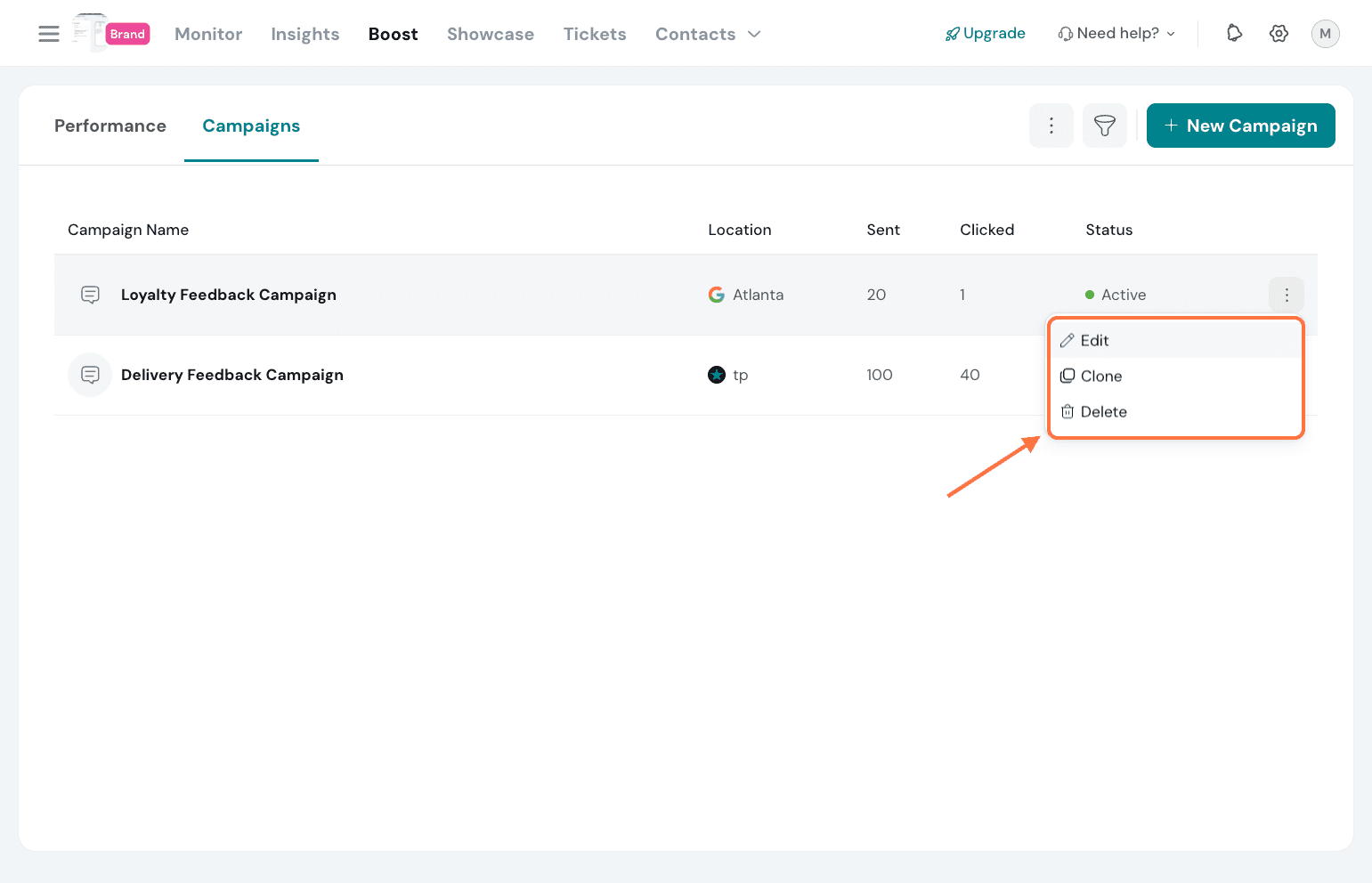Click the toolbar three-dot options button
This screenshot has width=1372, height=883.
tap(1051, 126)
